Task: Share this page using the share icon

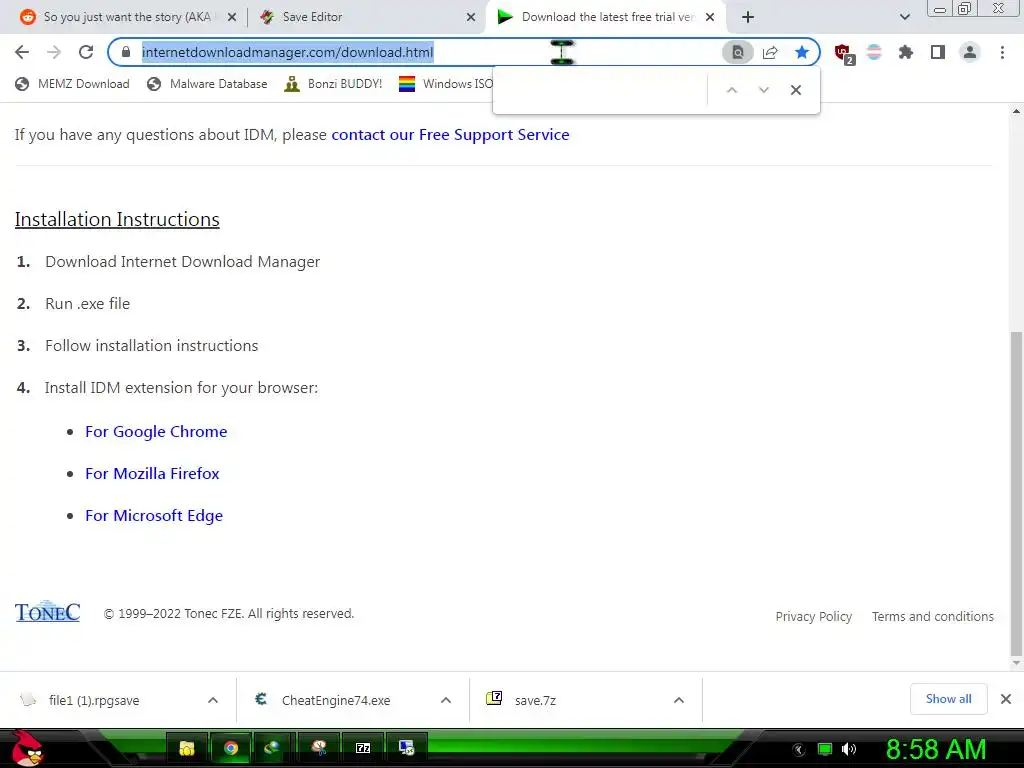Action: click(x=770, y=52)
